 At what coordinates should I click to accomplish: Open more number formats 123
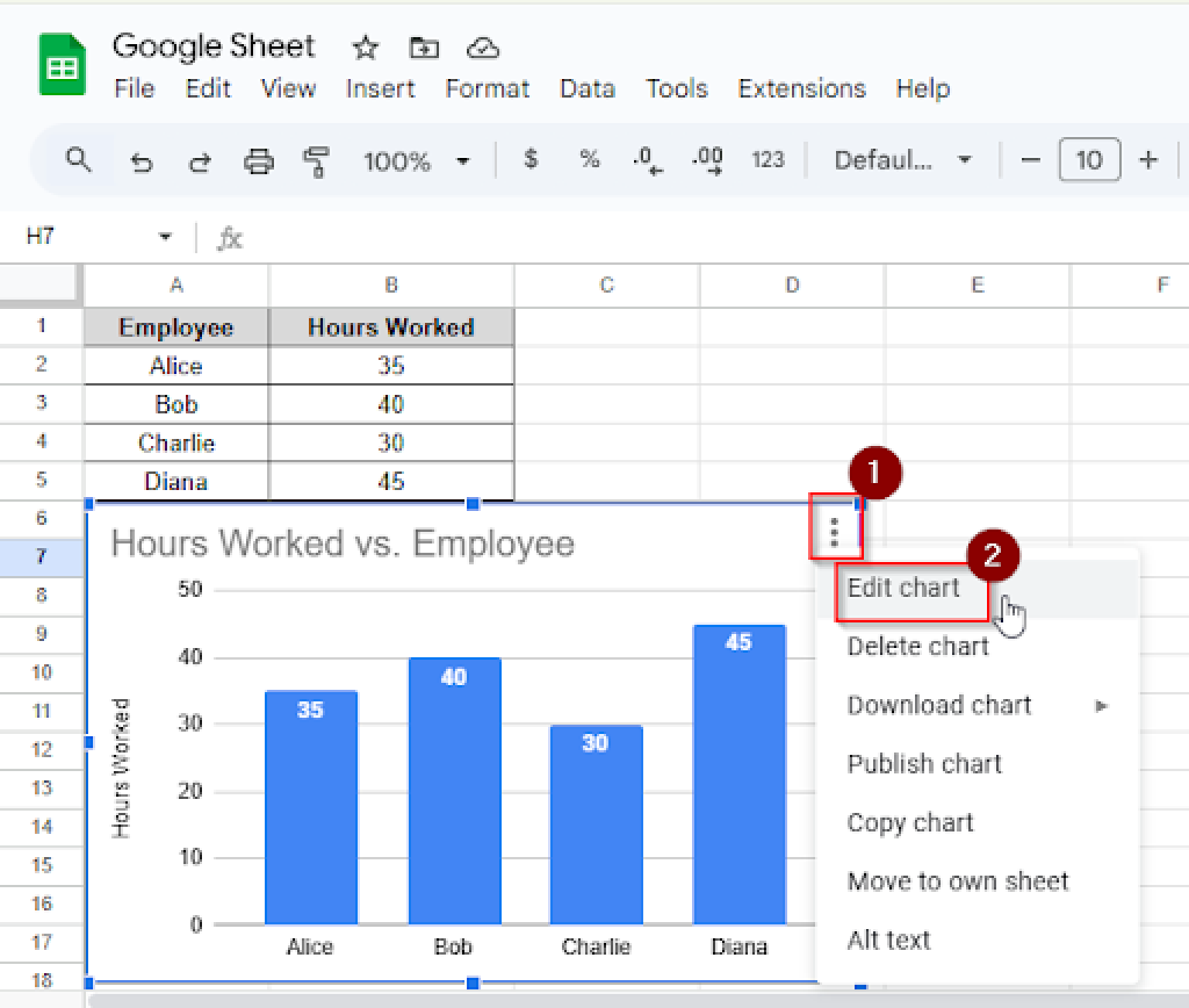[x=767, y=159]
